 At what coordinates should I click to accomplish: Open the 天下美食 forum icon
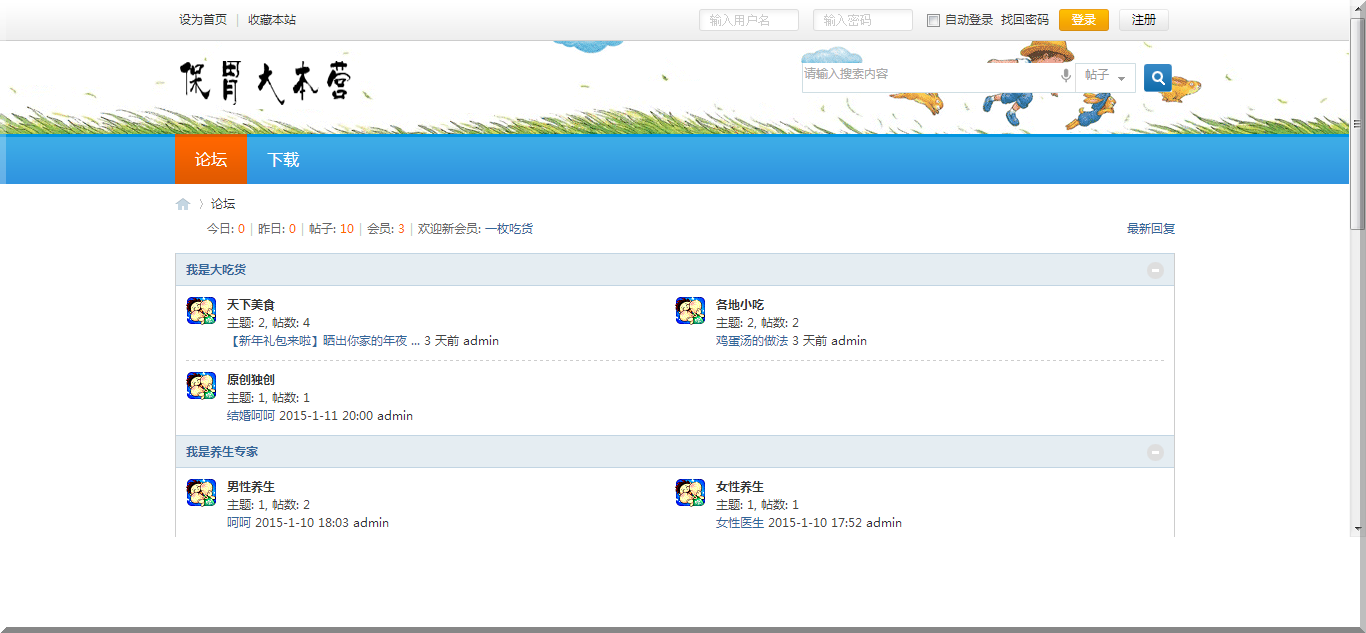pos(201,311)
